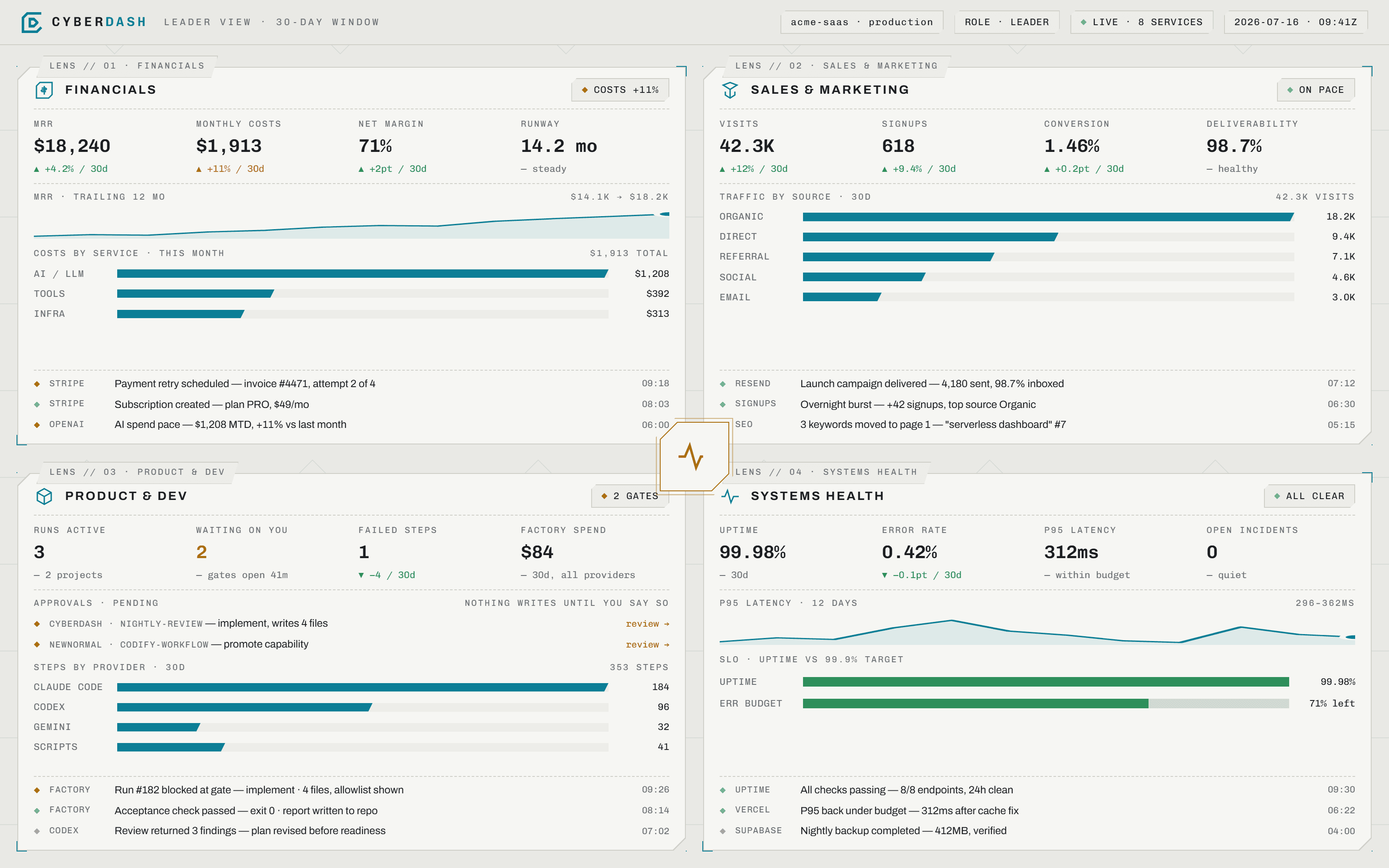The width and height of the screenshot is (1389, 868).
Task: Select the P95 Latency value 312ms
Action: [1071, 552]
